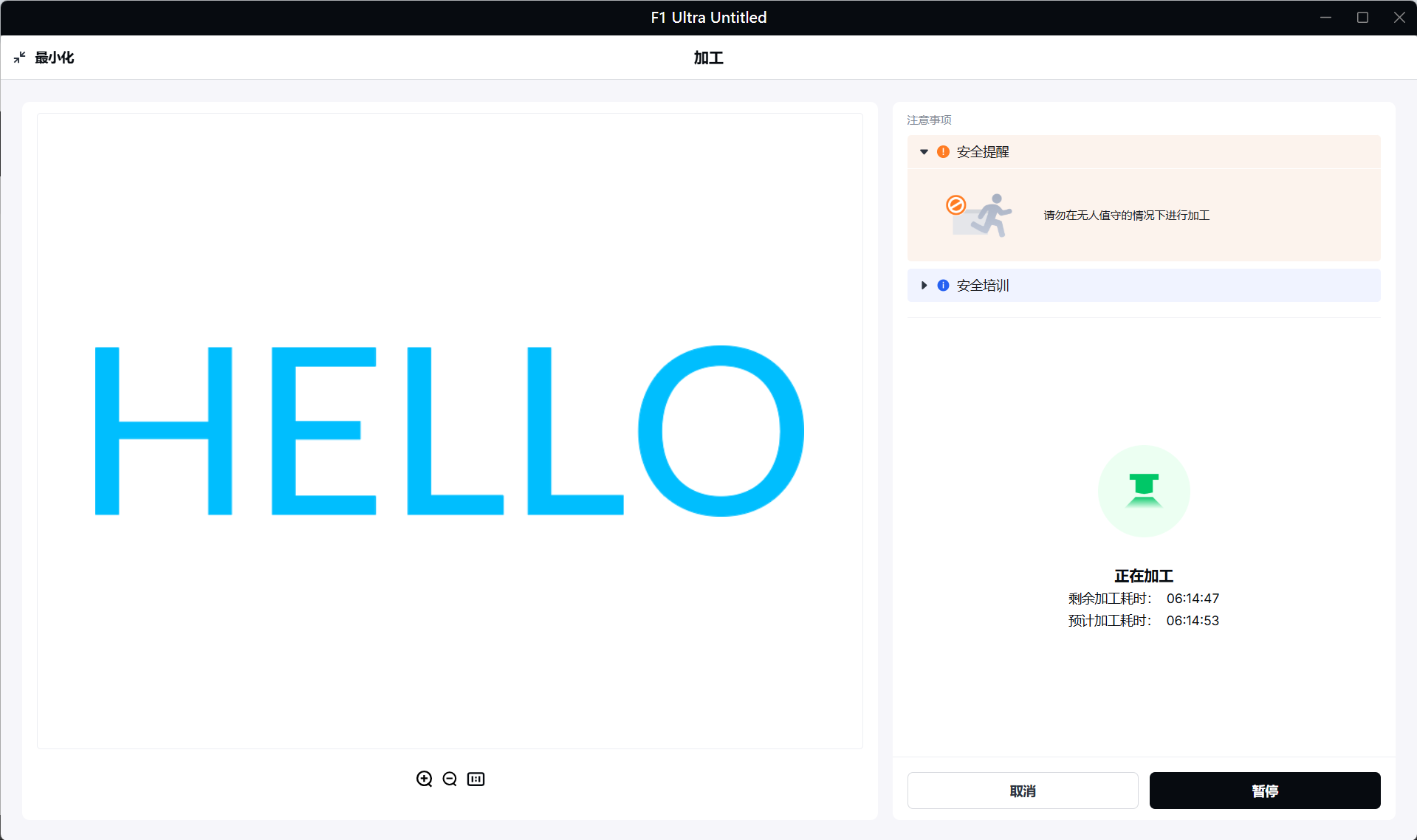Expand the 安全培训 section with its arrow
The width and height of the screenshot is (1417, 840).
pyautogui.click(x=924, y=286)
